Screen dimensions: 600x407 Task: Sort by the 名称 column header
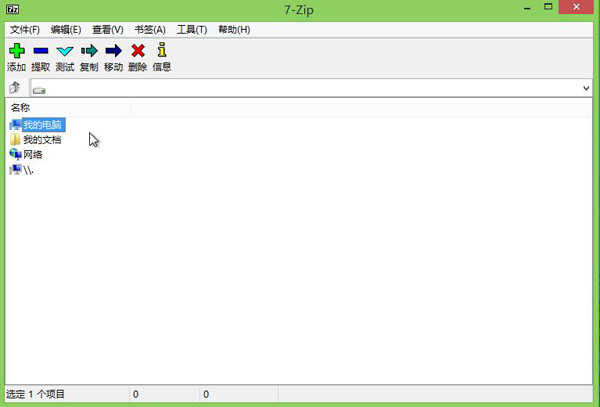tap(68, 108)
